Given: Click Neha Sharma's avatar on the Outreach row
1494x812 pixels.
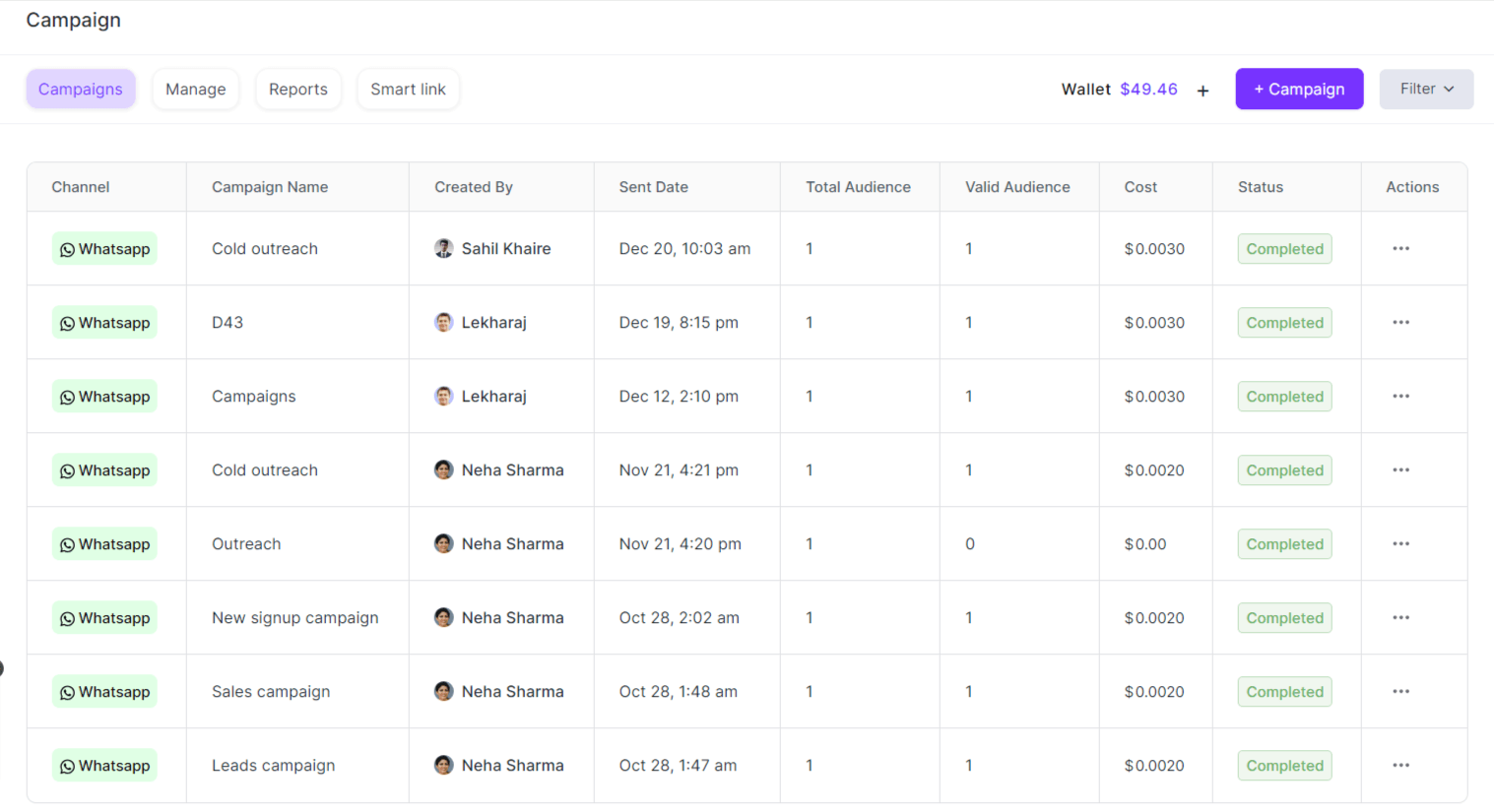Looking at the screenshot, I should pyautogui.click(x=443, y=543).
